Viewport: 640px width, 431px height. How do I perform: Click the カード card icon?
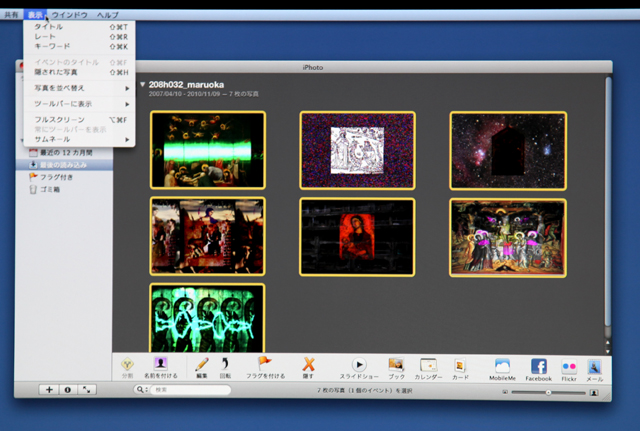(460, 365)
